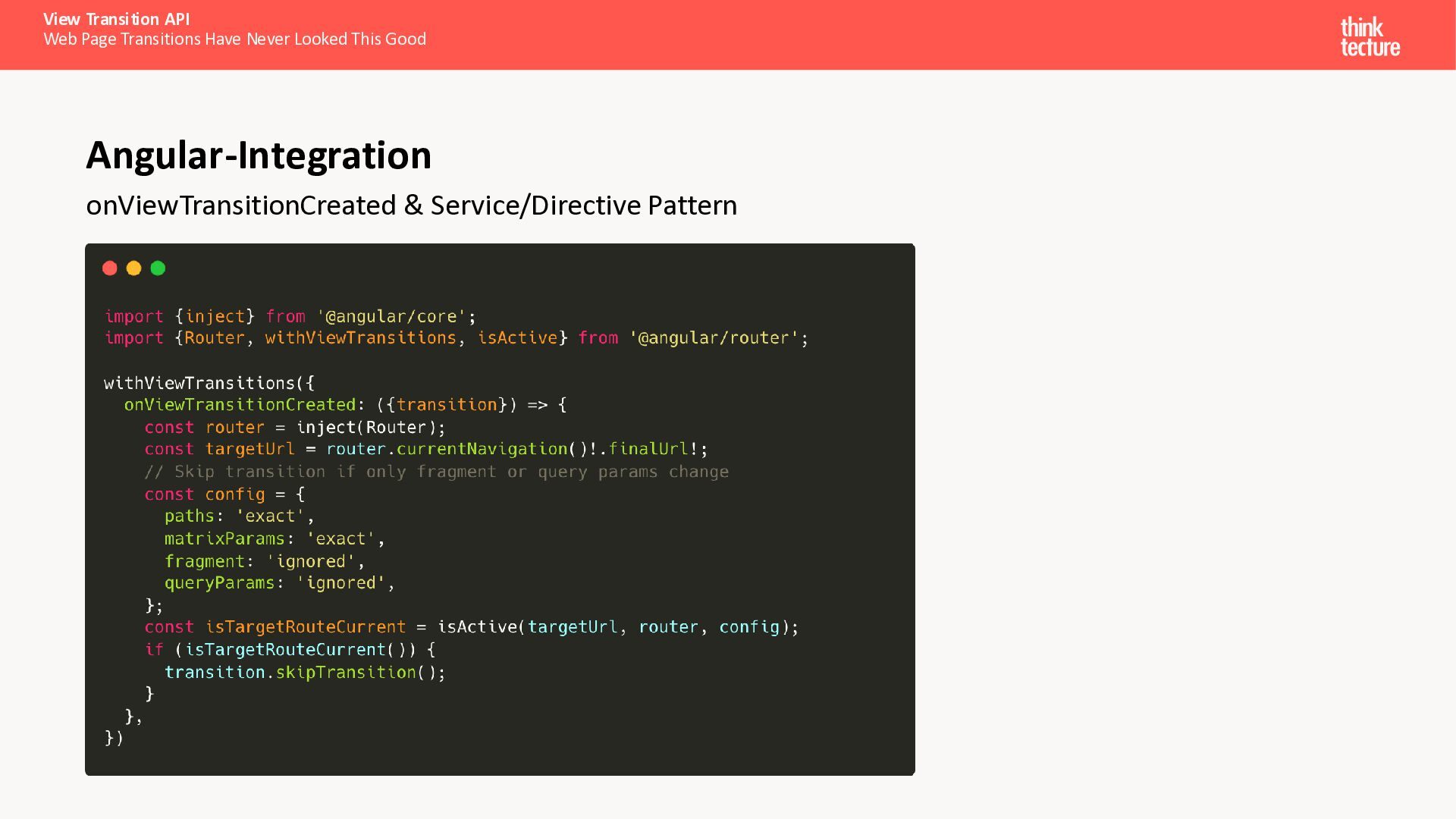Screen dimensions: 1456x819
Task: Click the withViewTransitions( call line
Action: 209,383
